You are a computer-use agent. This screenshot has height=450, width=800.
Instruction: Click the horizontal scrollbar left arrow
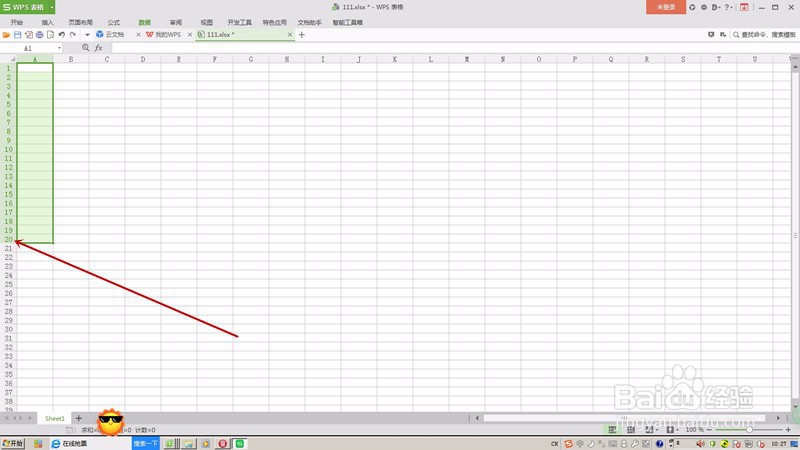pyautogui.click(x=477, y=418)
